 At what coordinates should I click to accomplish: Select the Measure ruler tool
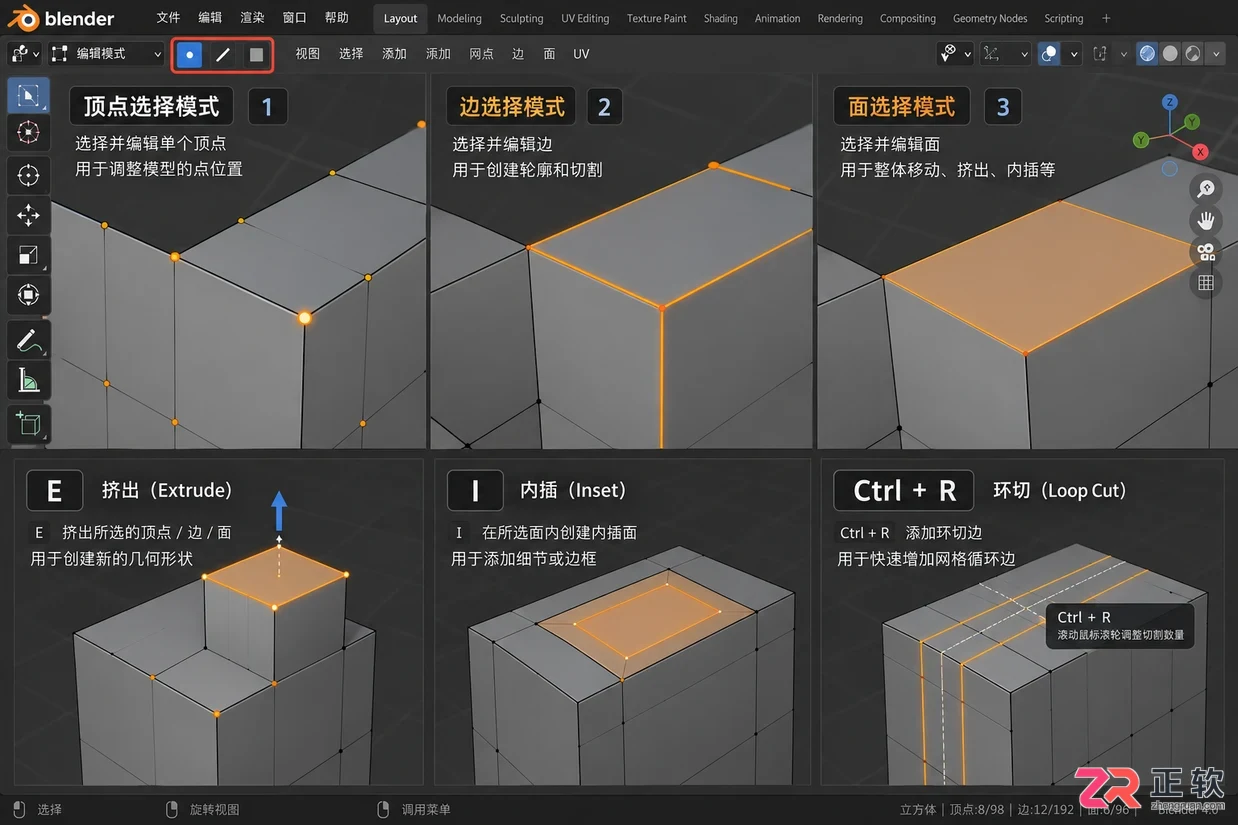(28, 379)
